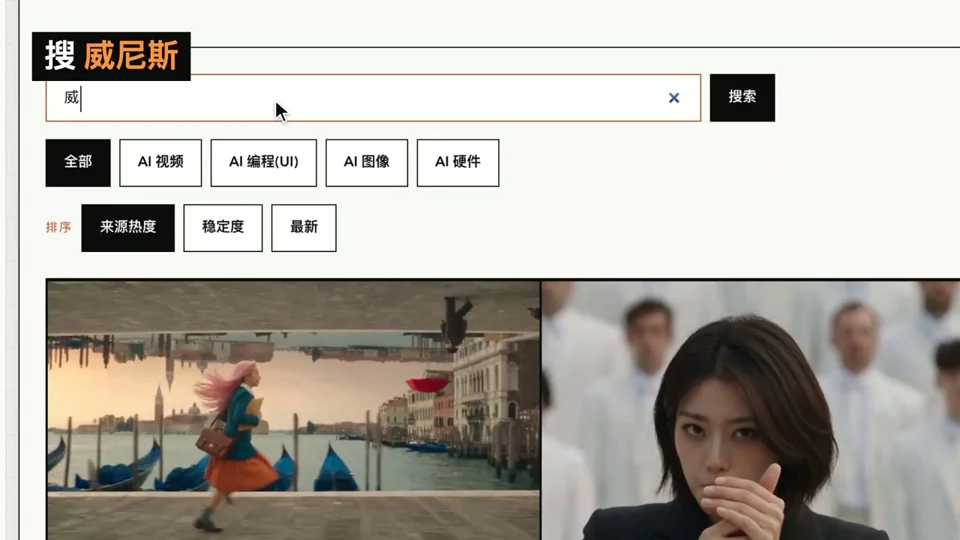Click the 搜索 search button
The height and width of the screenshot is (540, 960).
pyautogui.click(x=742, y=97)
